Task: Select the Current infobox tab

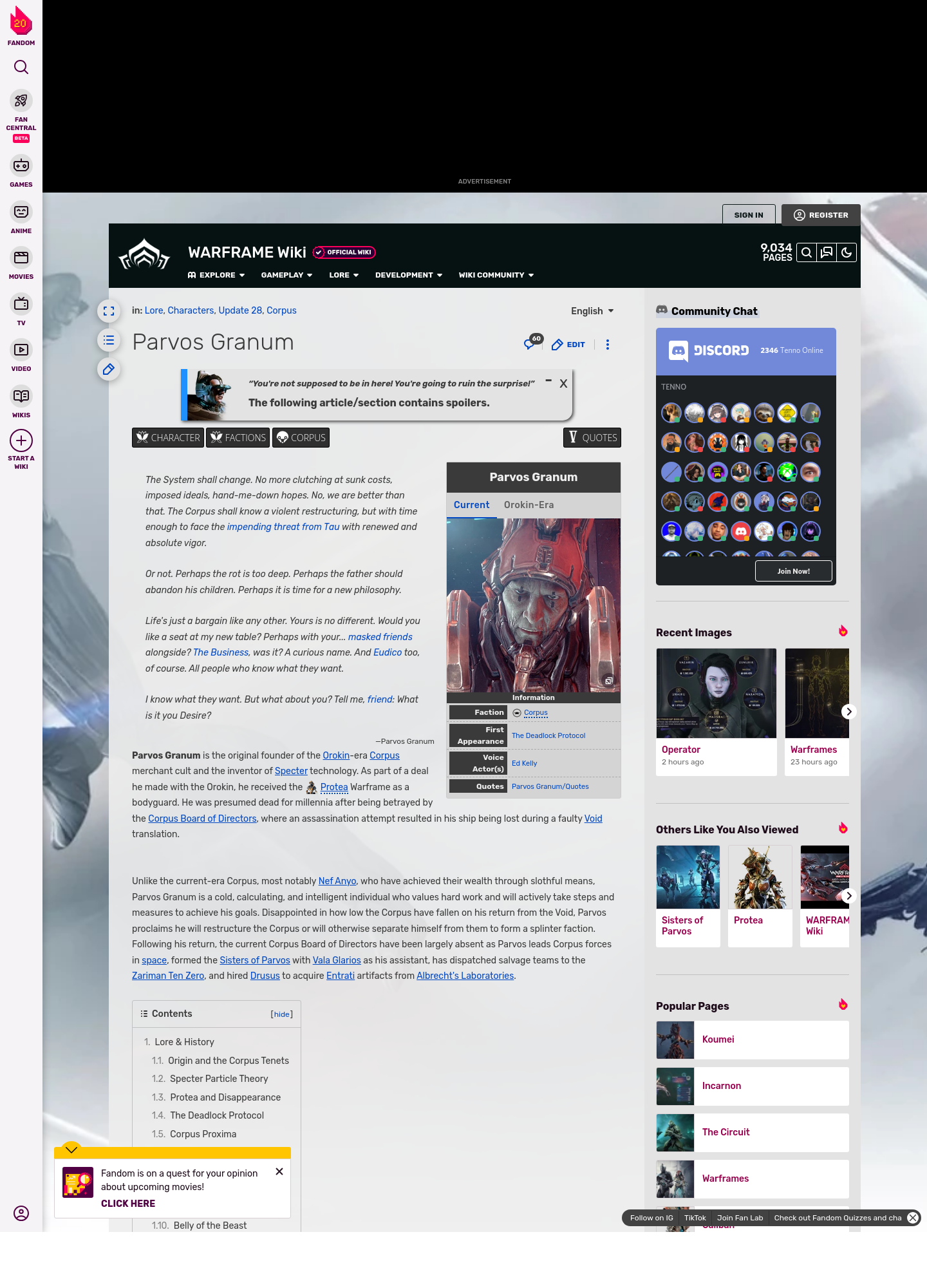Action: pos(471,505)
